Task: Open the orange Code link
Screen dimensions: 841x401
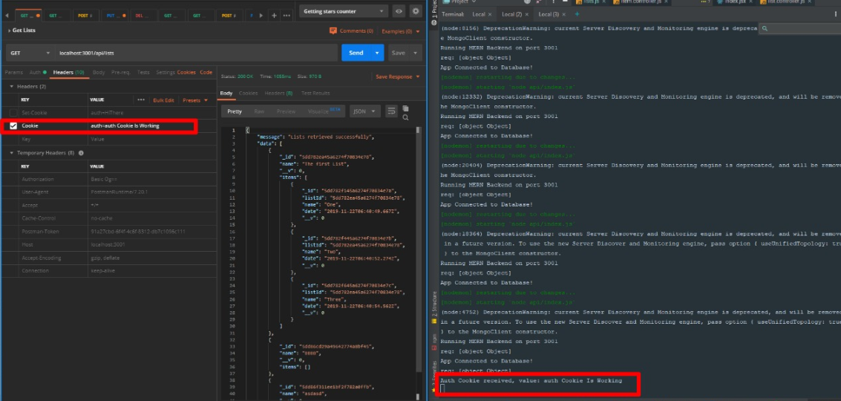Action: click(x=206, y=72)
